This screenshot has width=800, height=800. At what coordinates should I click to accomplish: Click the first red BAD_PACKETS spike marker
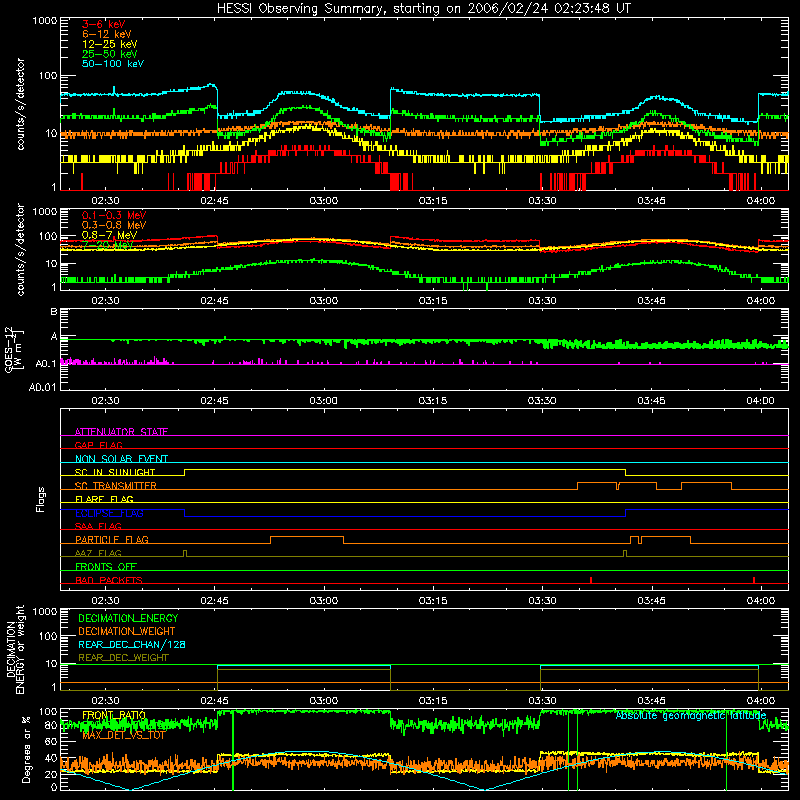point(591,580)
